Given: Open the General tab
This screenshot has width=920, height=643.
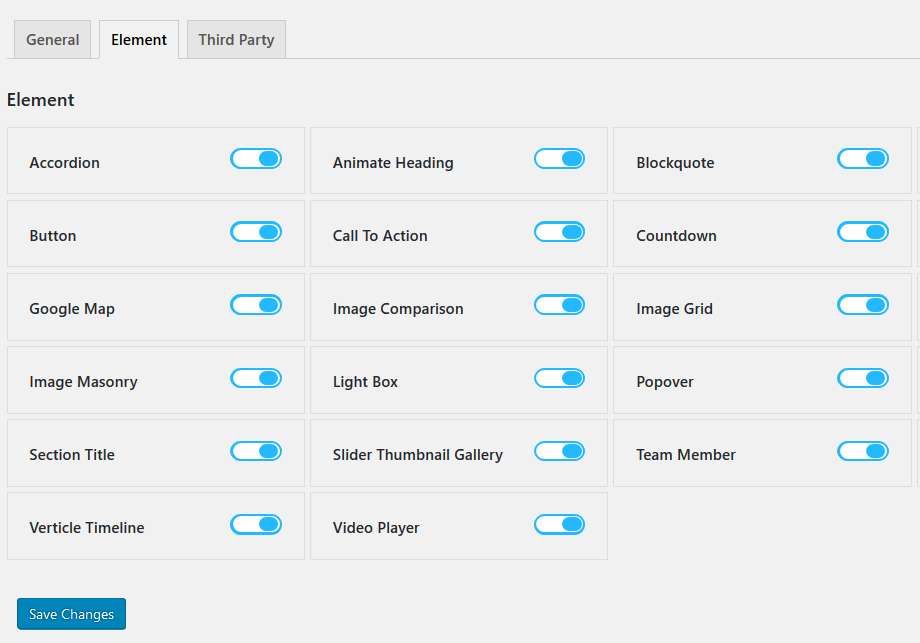Looking at the screenshot, I should pyautogui.click(x=52, y=39).
